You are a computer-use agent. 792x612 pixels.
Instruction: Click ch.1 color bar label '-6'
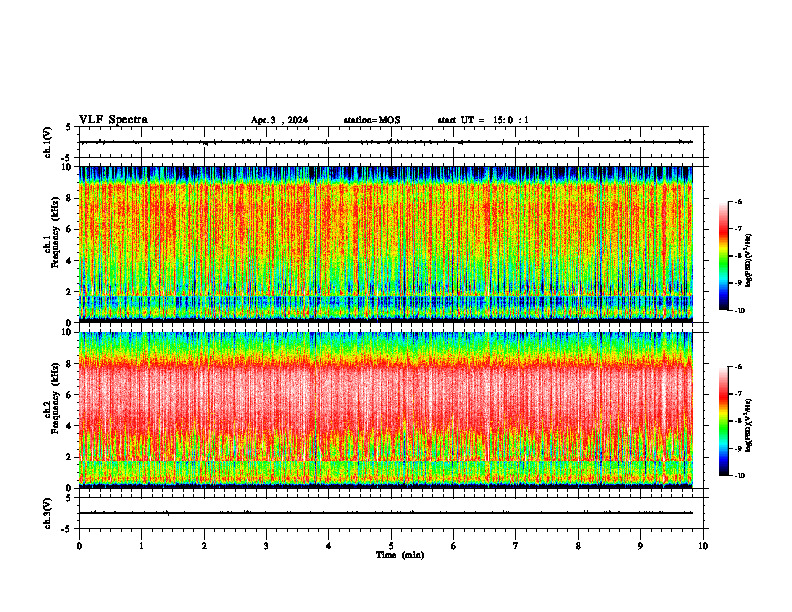tap(738, 202)
